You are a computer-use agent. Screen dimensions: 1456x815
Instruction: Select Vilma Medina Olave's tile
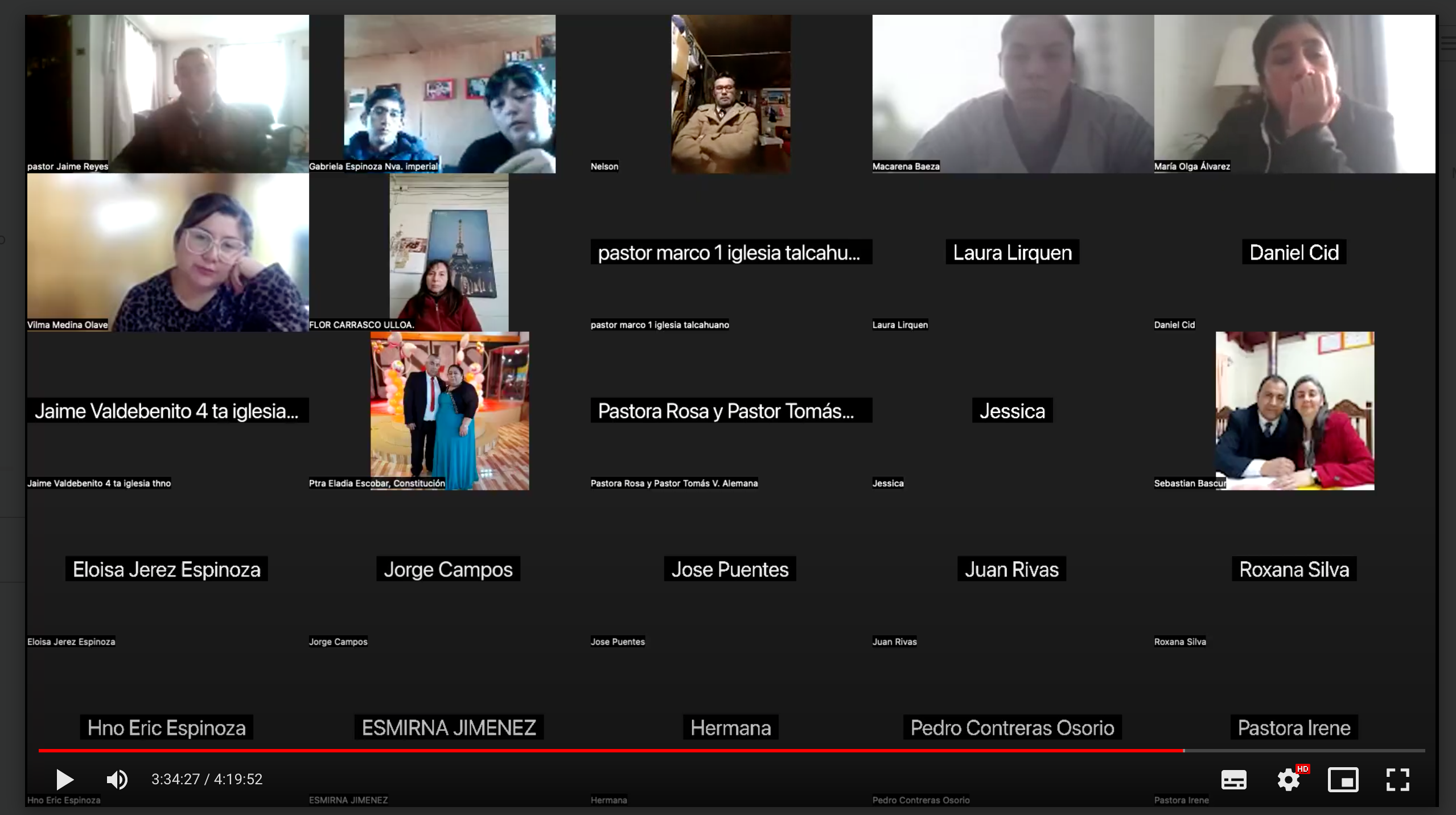tap(167, 252)
